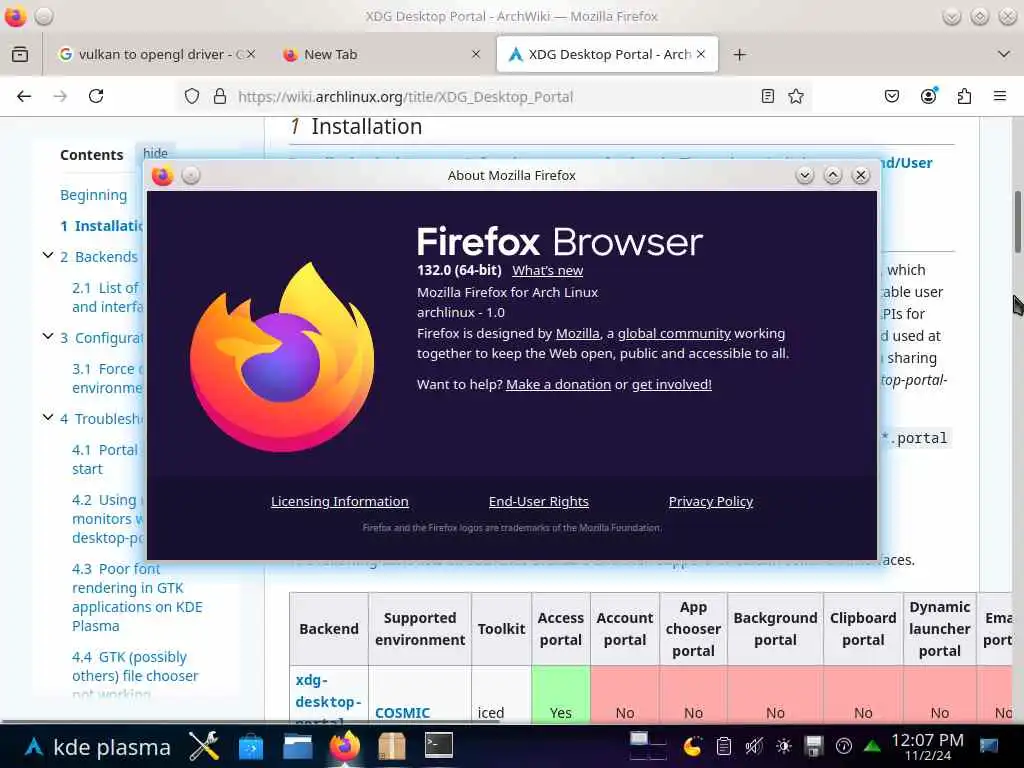Go to '2 Backends' in contents
1024x768 pixels.
click(x=99, y=257)
